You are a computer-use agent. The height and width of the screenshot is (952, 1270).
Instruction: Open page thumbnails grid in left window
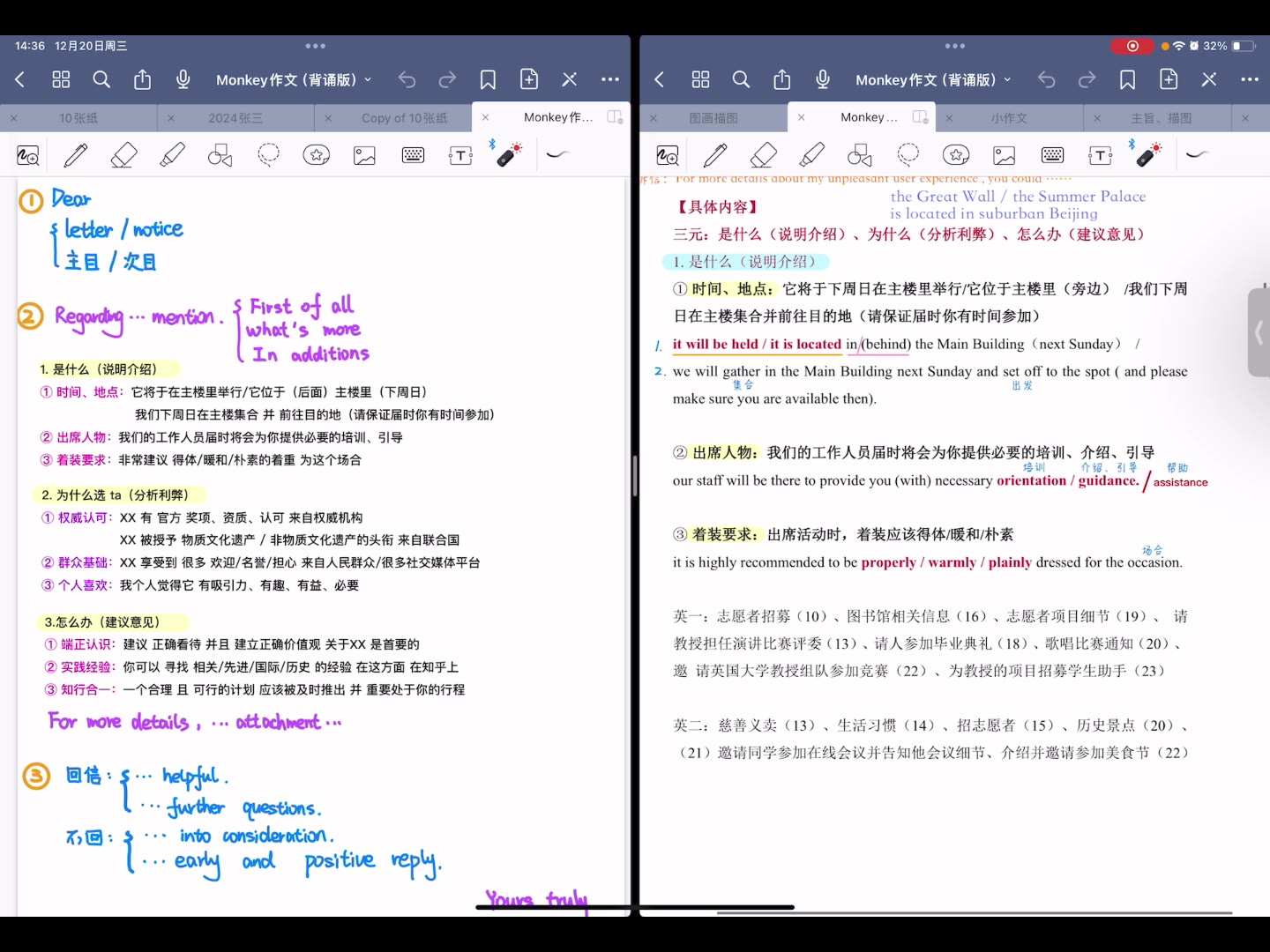(x=61, y=79)
